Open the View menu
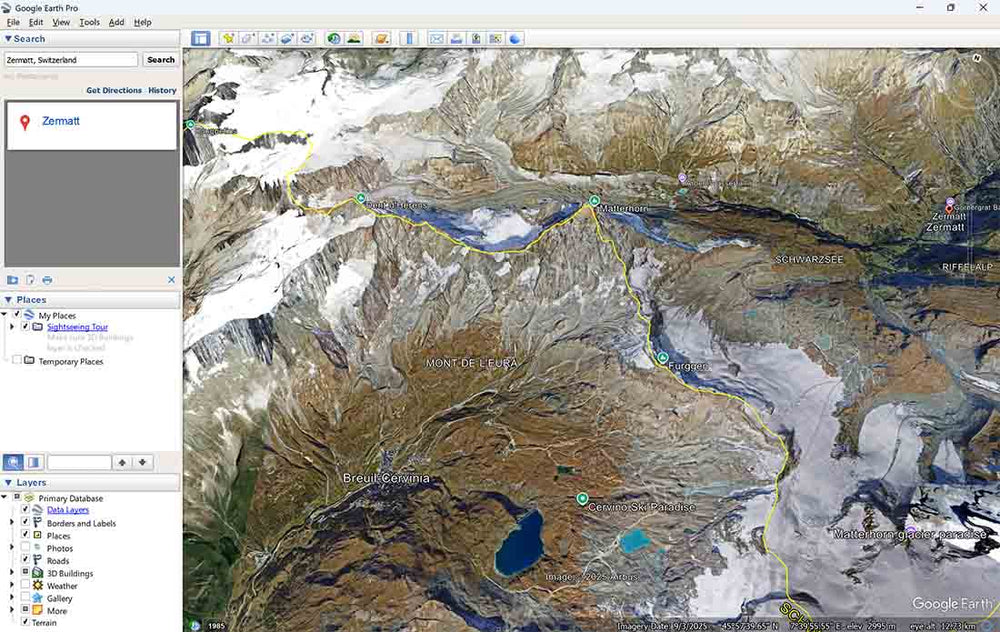The width and height of the screenshot is (1000, 632). click(61, 22)
